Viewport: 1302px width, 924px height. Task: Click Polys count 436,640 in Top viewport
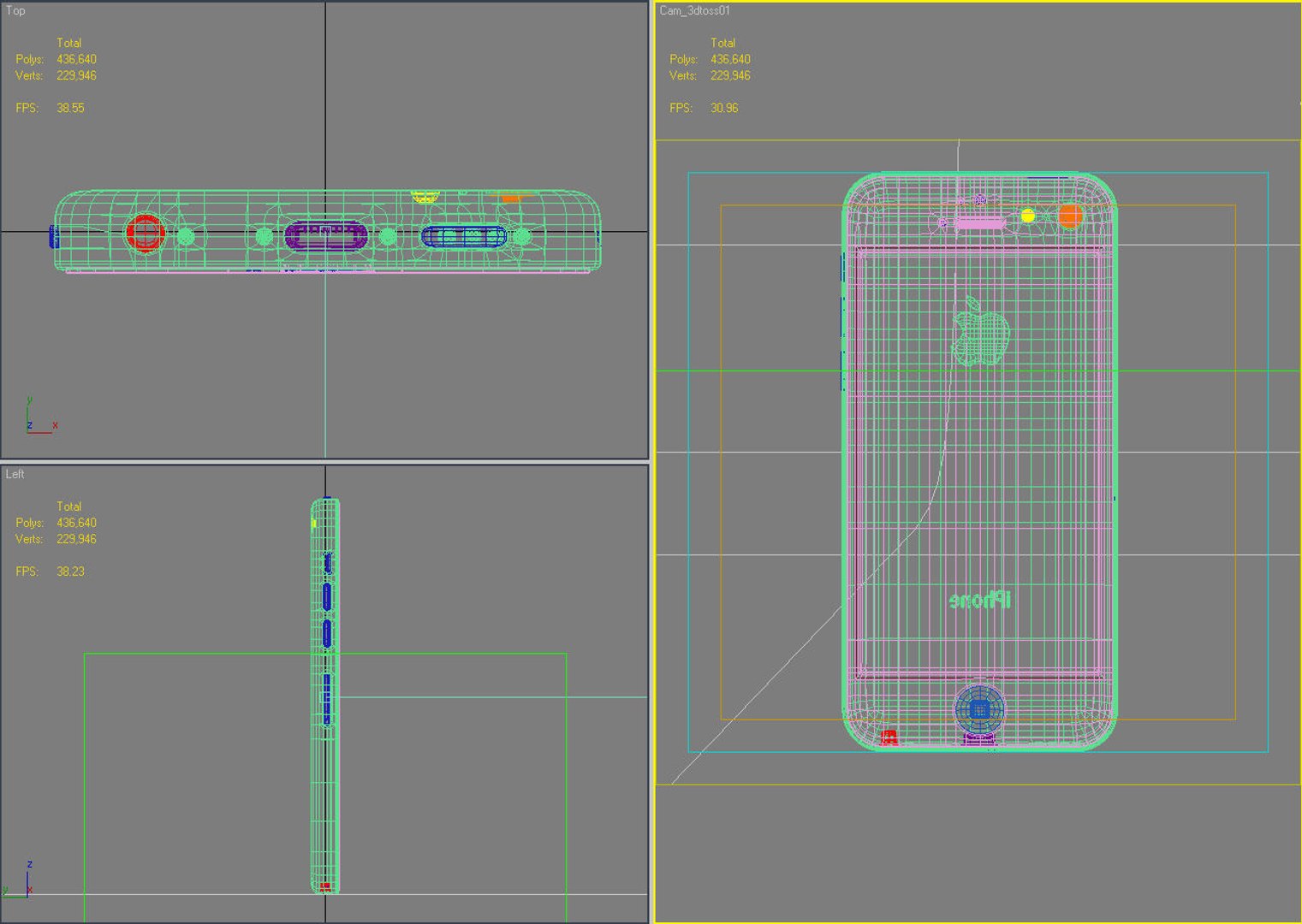click(76, 59)
